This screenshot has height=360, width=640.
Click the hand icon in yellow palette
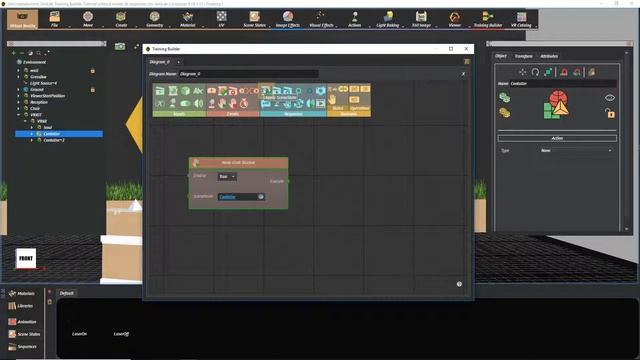click(x=333, y=100)
